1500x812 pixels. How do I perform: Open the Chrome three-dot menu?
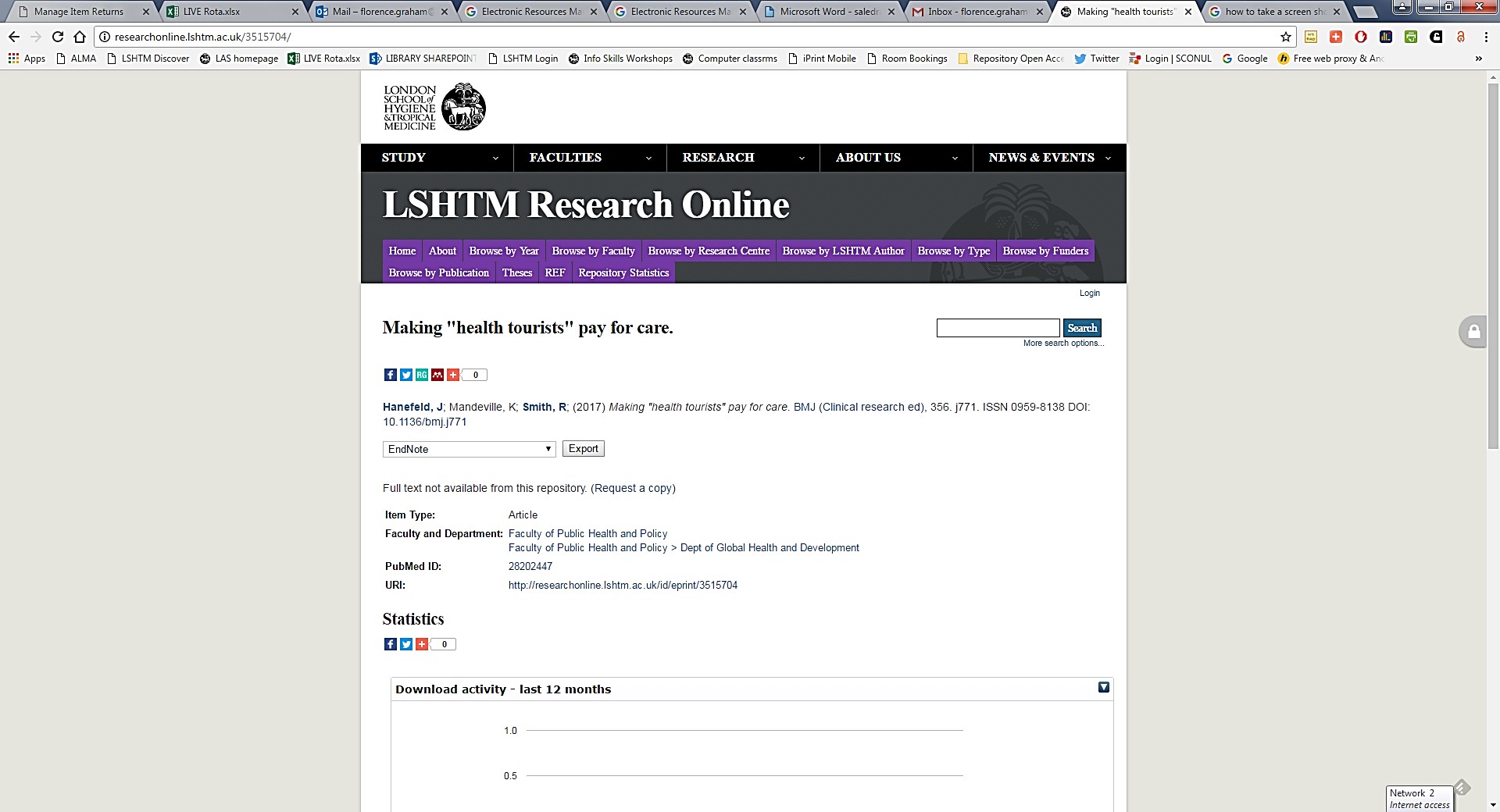(1485, 37)
